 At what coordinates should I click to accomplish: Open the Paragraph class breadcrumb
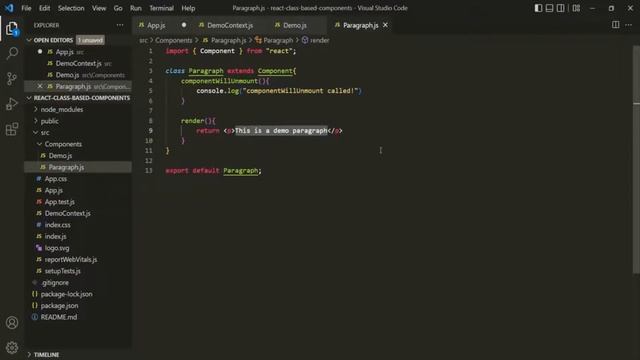click(x=278, y=40)
